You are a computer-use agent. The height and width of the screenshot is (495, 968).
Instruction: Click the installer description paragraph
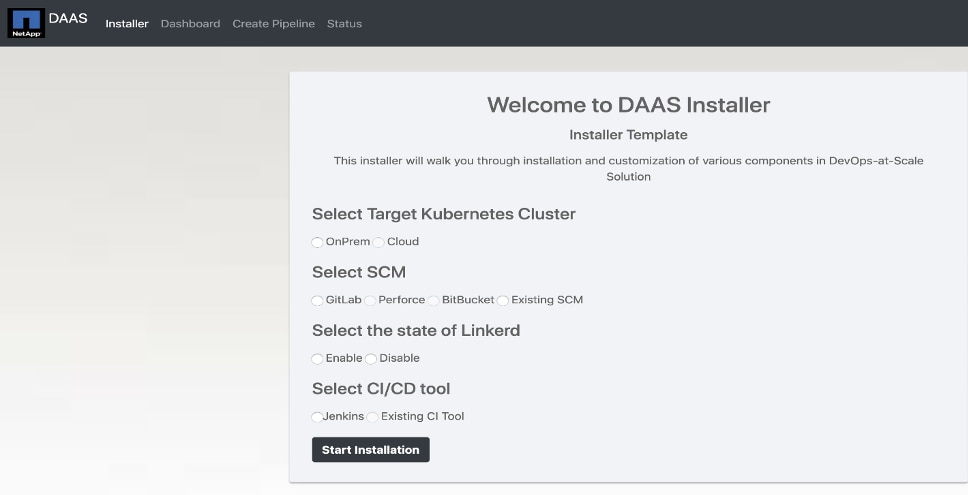628,168
